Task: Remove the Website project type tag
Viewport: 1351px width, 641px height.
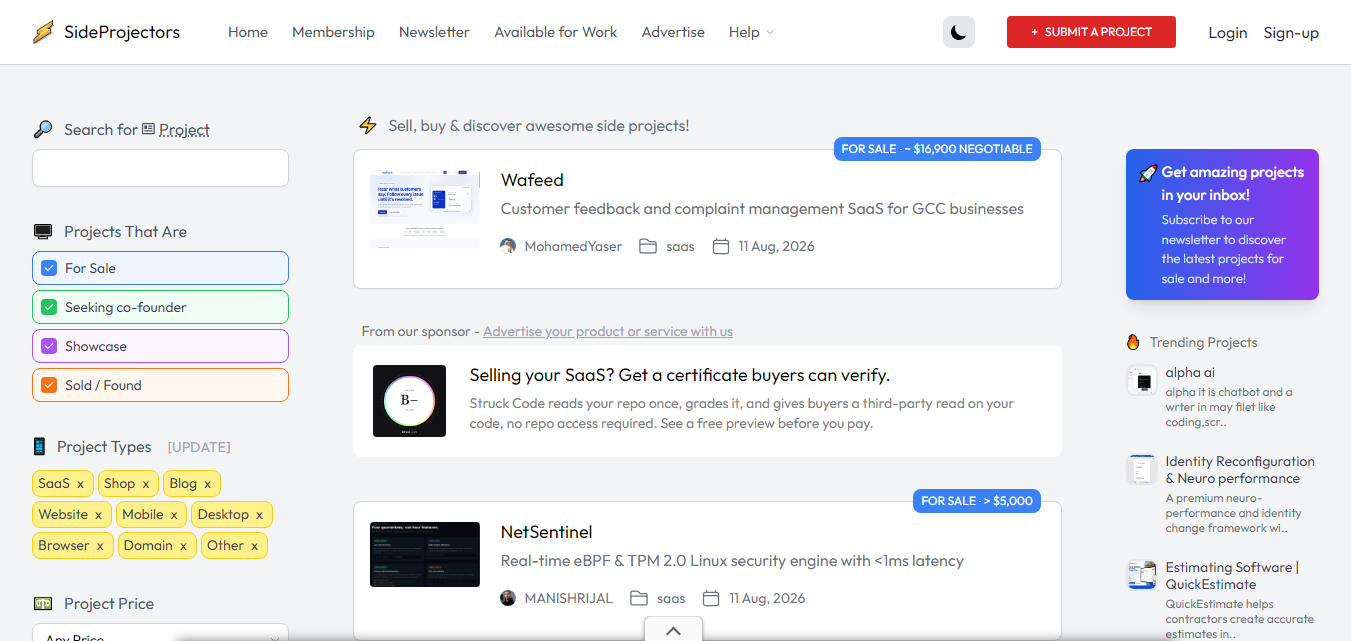Action: (x=98, y=515)
